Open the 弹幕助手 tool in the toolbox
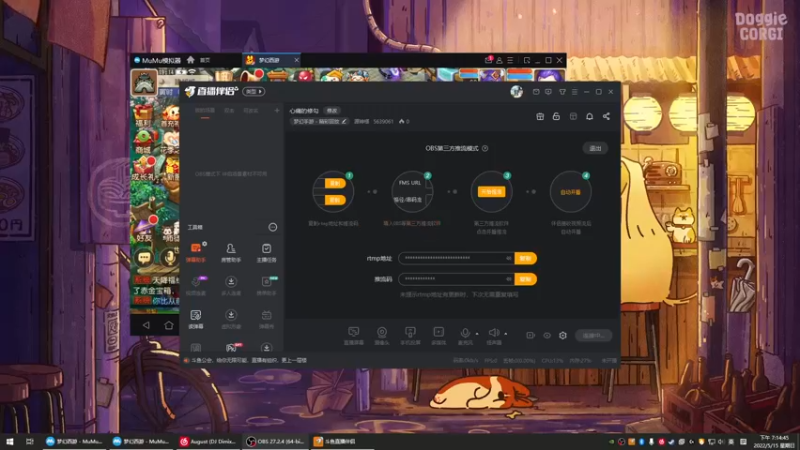Image resolution: width=800 pixels, height=450 pixels. (196, 253)
